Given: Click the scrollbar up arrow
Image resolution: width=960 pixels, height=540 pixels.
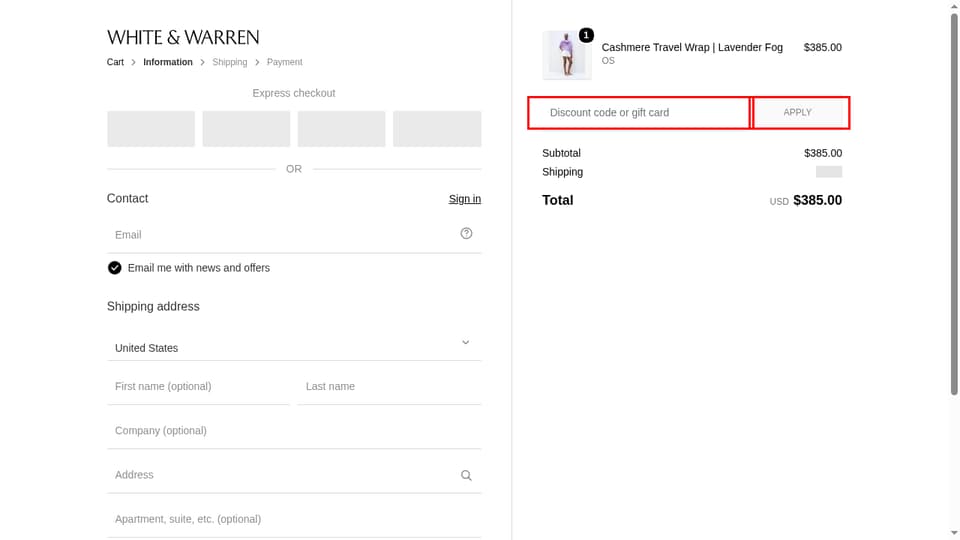Looking at the screenshot, I should pos(954,6).
